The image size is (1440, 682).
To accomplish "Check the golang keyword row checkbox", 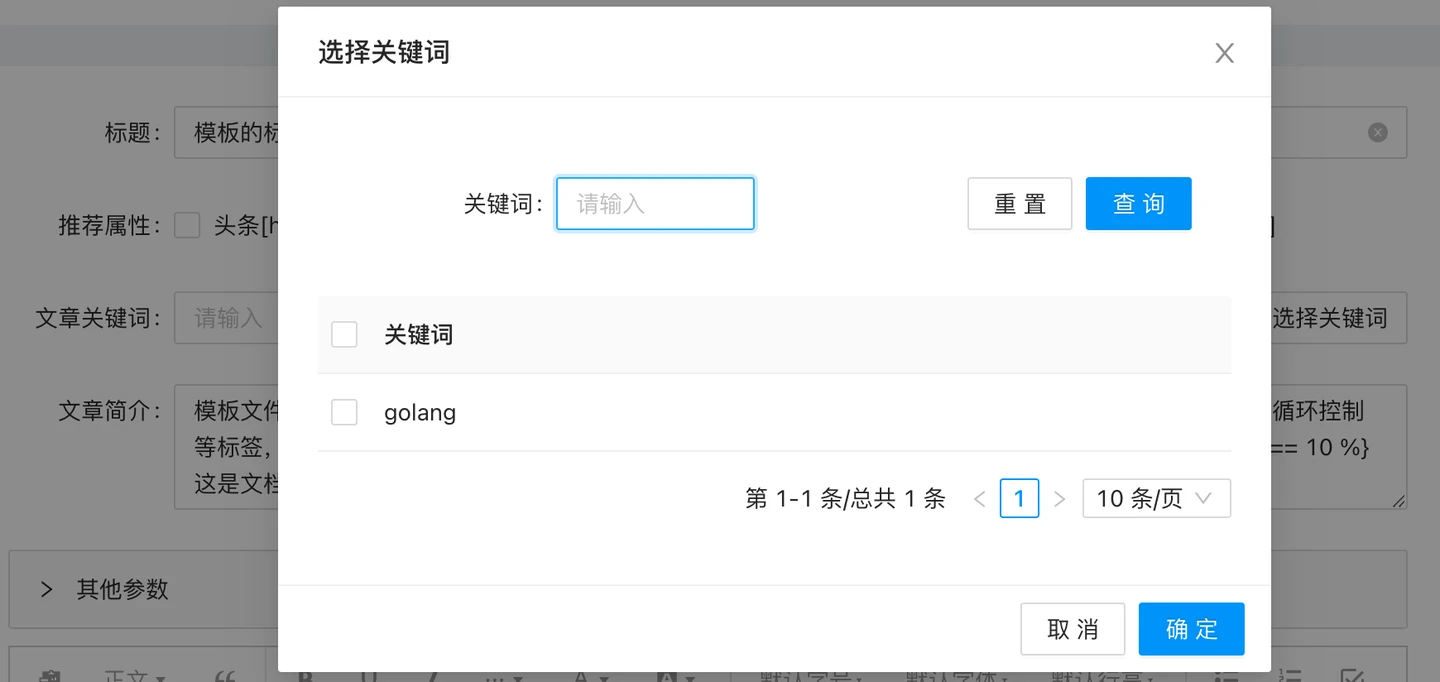I will (x=344, y=412).
